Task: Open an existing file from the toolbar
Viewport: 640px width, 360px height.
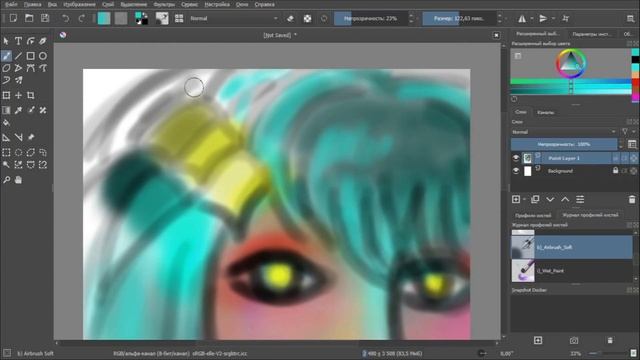Action: (29, 18)
